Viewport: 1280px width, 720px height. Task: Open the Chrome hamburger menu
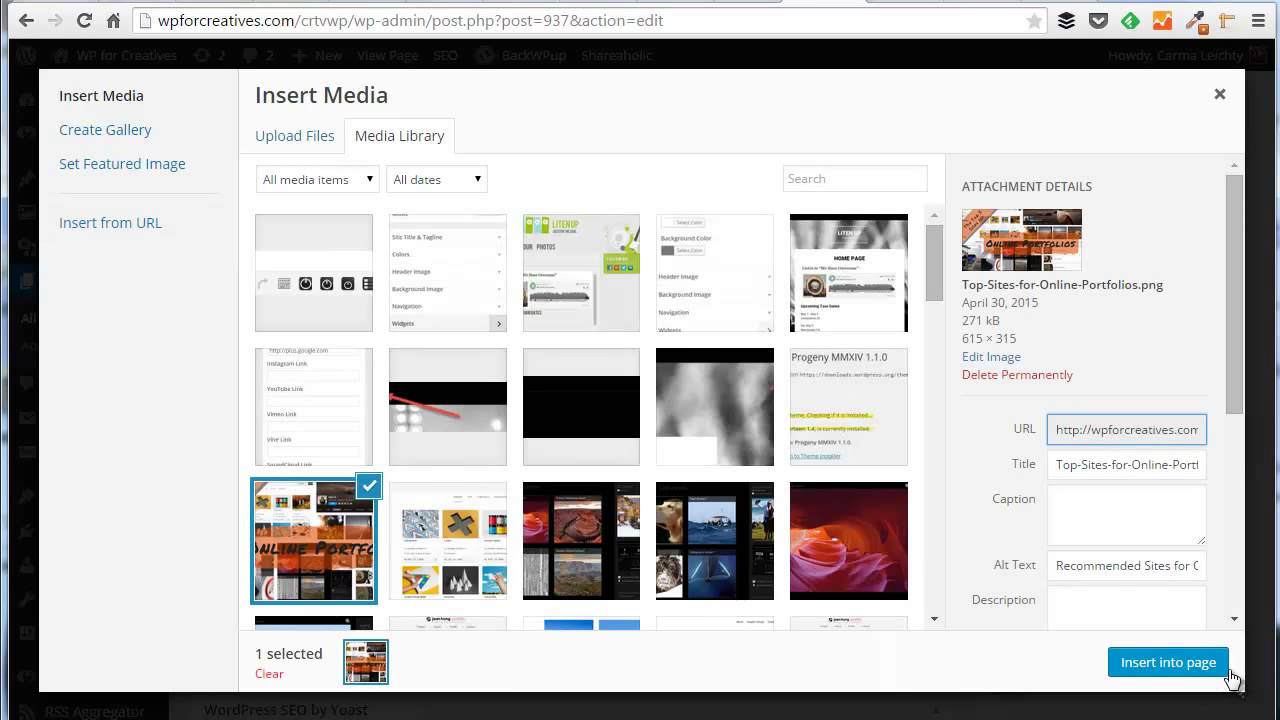pos(1259,20)
